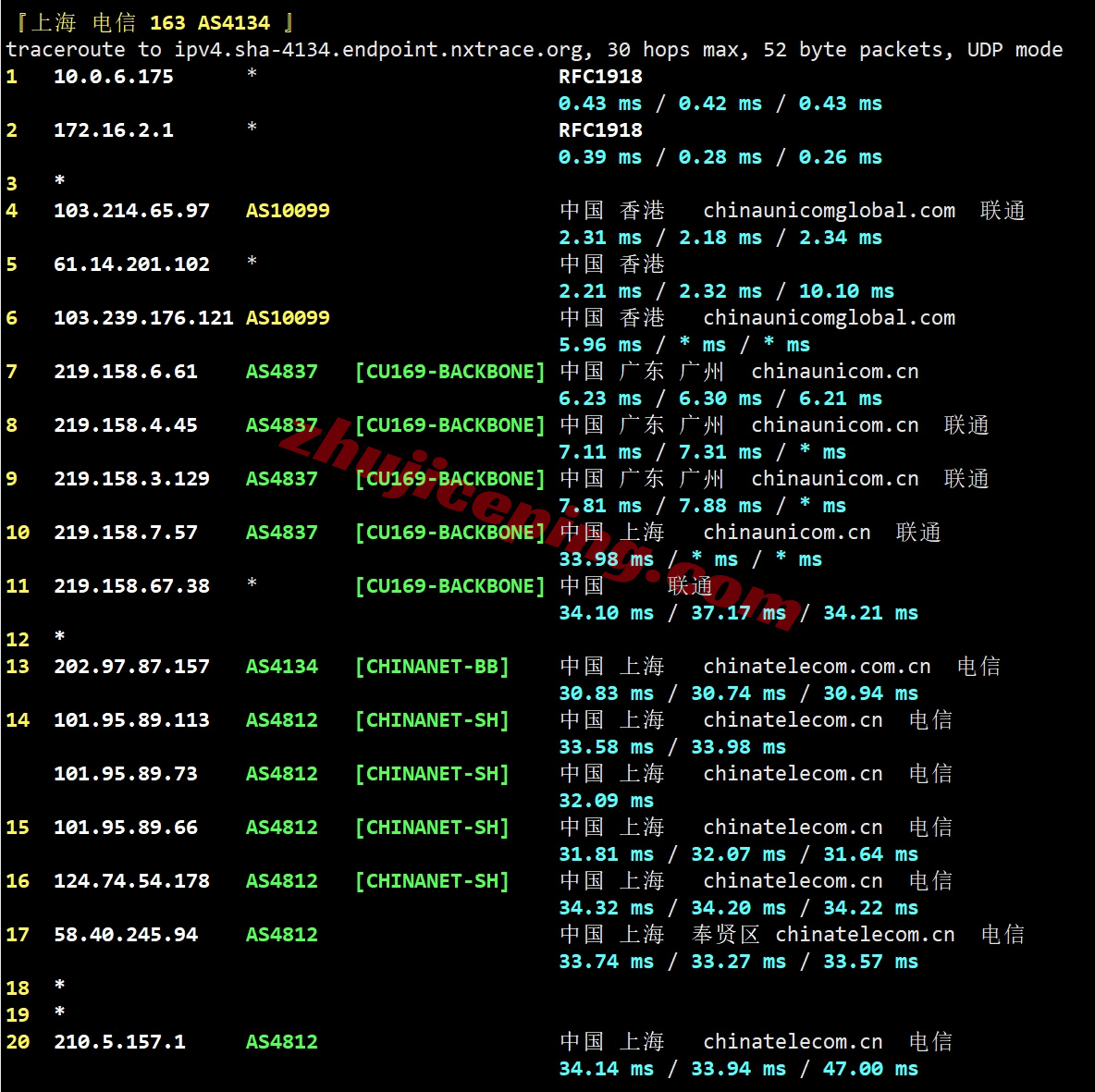Click the IP address 124.74.54.178

pos(131,881)
